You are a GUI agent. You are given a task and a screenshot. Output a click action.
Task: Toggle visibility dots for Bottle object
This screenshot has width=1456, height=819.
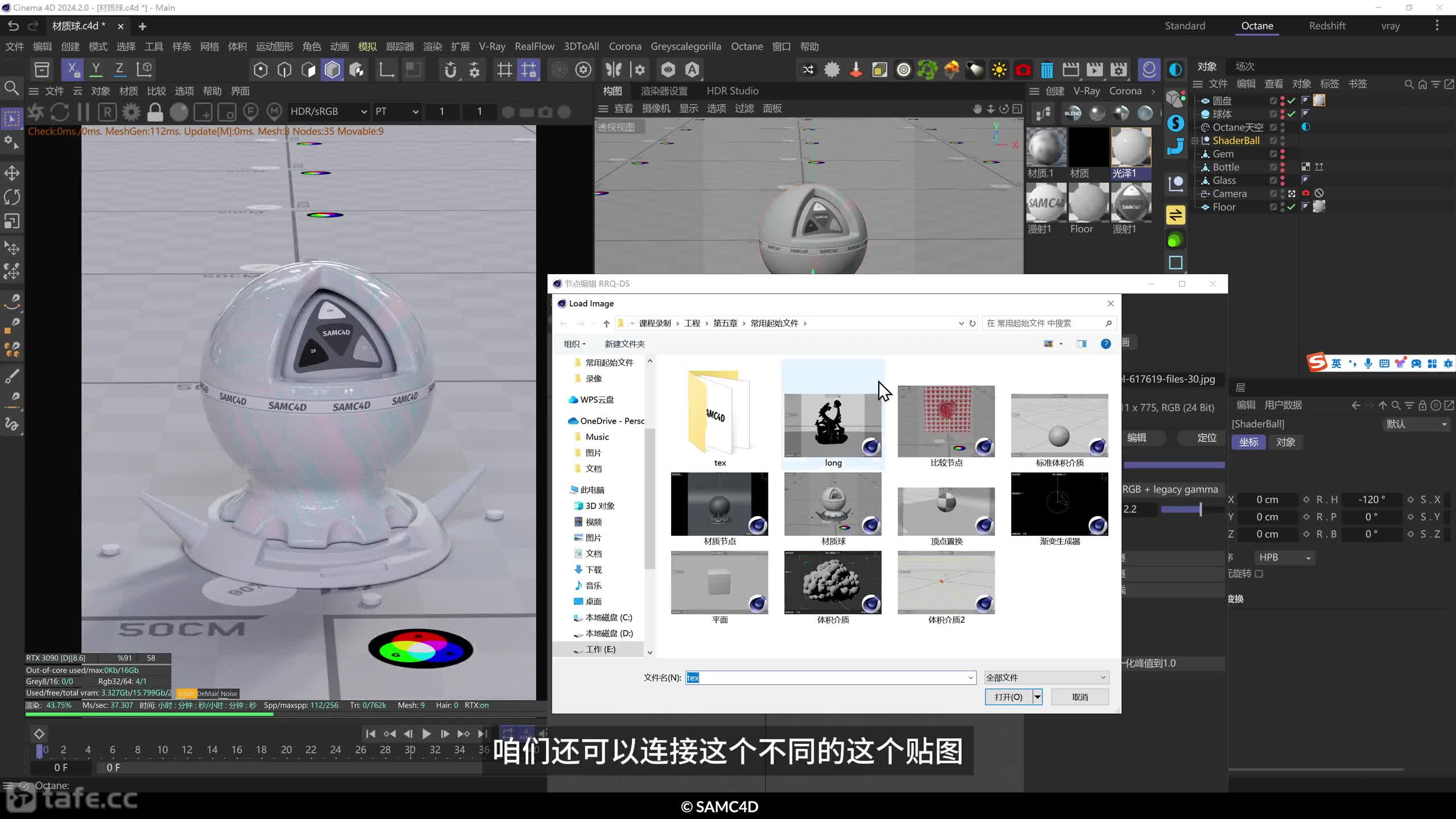tap(1282, 167)
